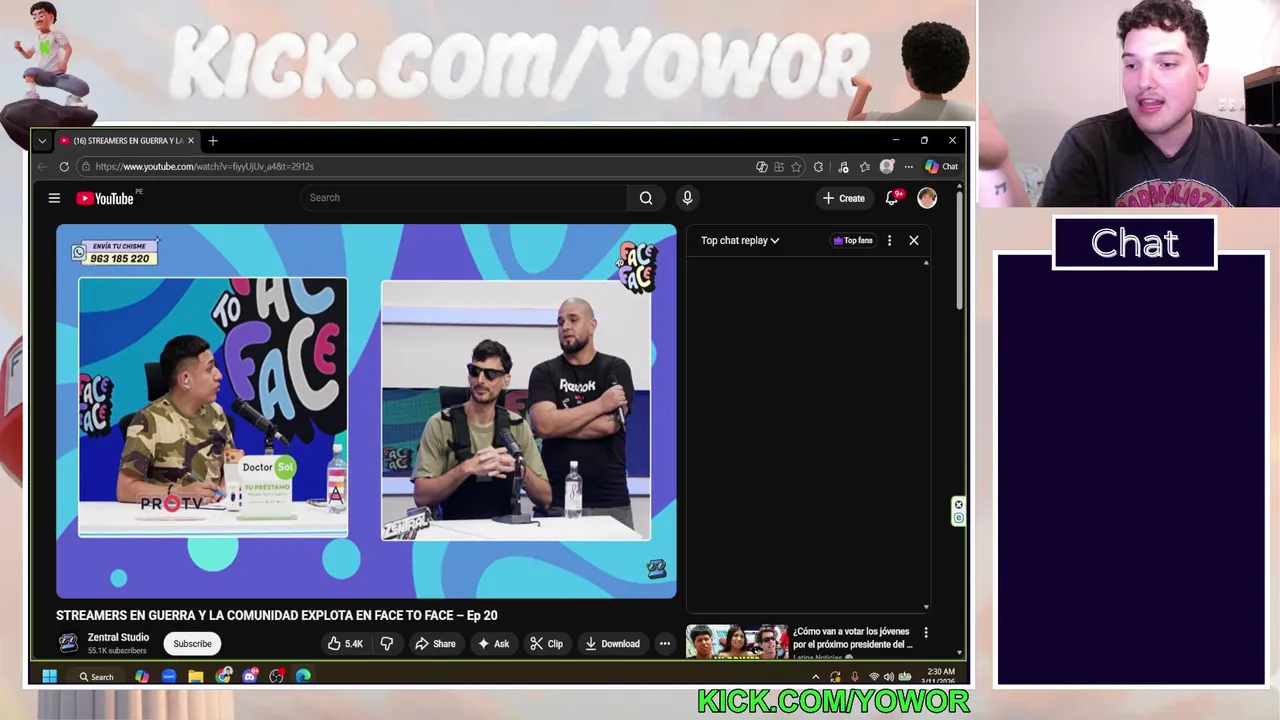Close the STREAMERS EN GUERRA tab
1280x720 pixels.
[x=190, y=141]
